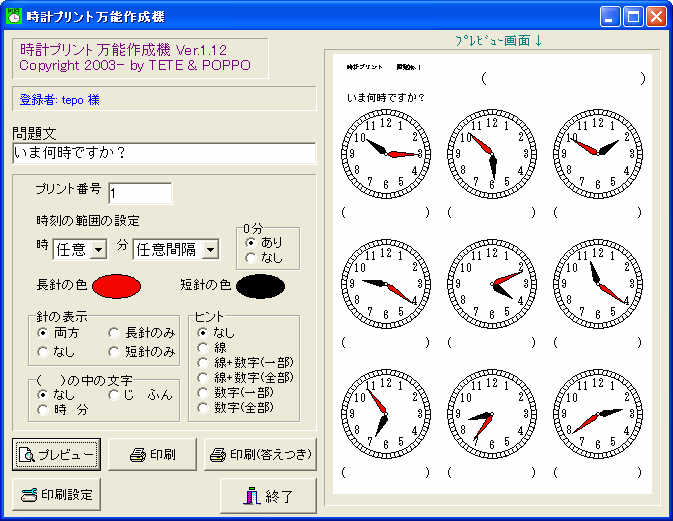Click the bottom-right clock in preview
Screen dimensions: 673x521
coord(598,414)
